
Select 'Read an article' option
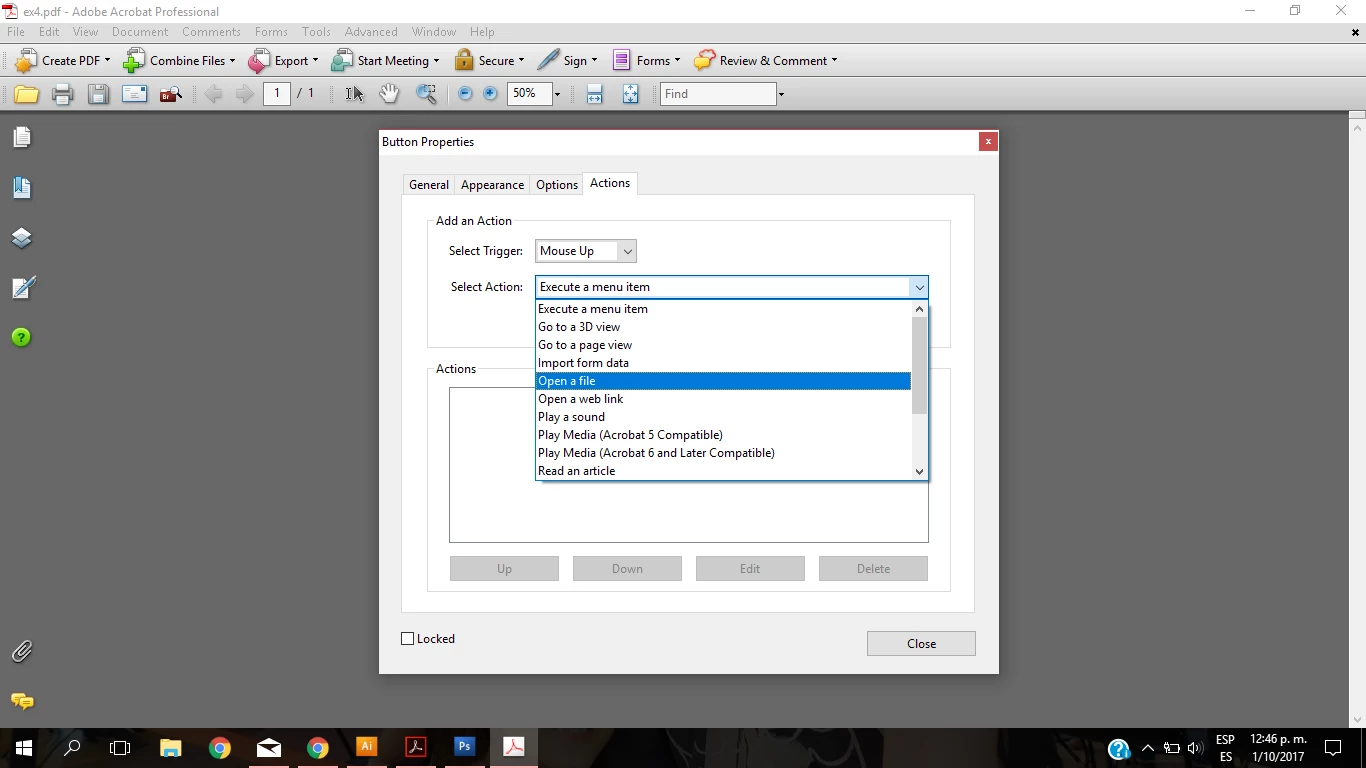(723, 471)
